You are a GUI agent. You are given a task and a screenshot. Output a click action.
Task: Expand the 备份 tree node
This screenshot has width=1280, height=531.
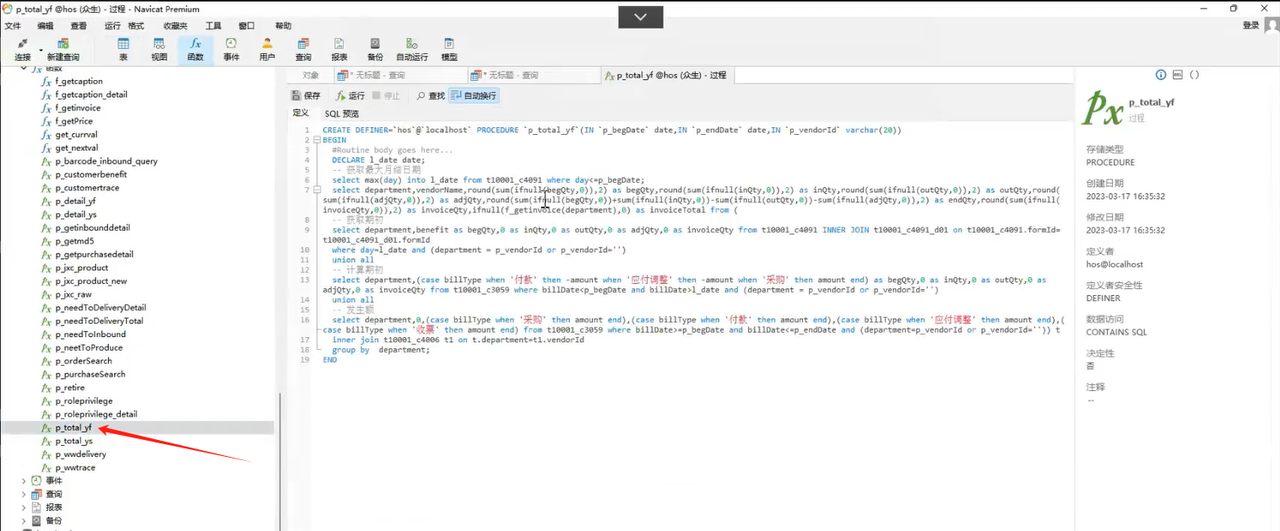[24, 520]
